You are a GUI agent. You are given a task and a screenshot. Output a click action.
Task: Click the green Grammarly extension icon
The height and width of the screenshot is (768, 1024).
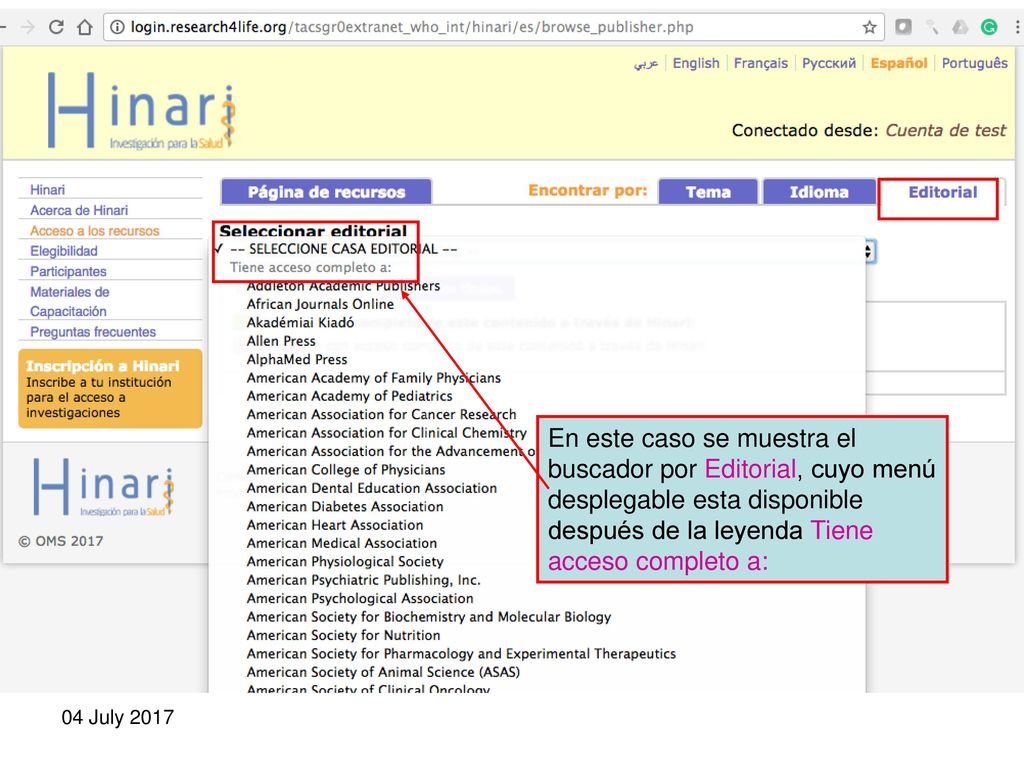[x=989, y=27]
